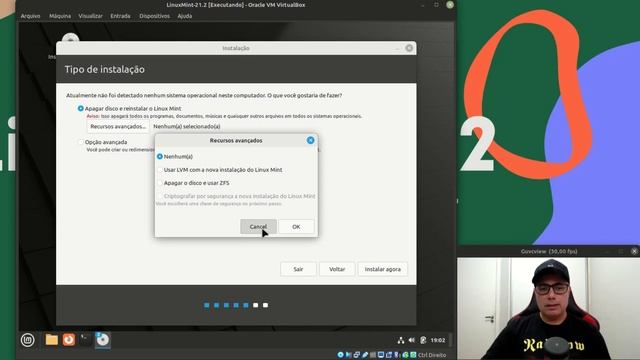Screen dimensions: 640x360
Task: Select the installer disc icon in taskbar
Action: pos(102,340)
